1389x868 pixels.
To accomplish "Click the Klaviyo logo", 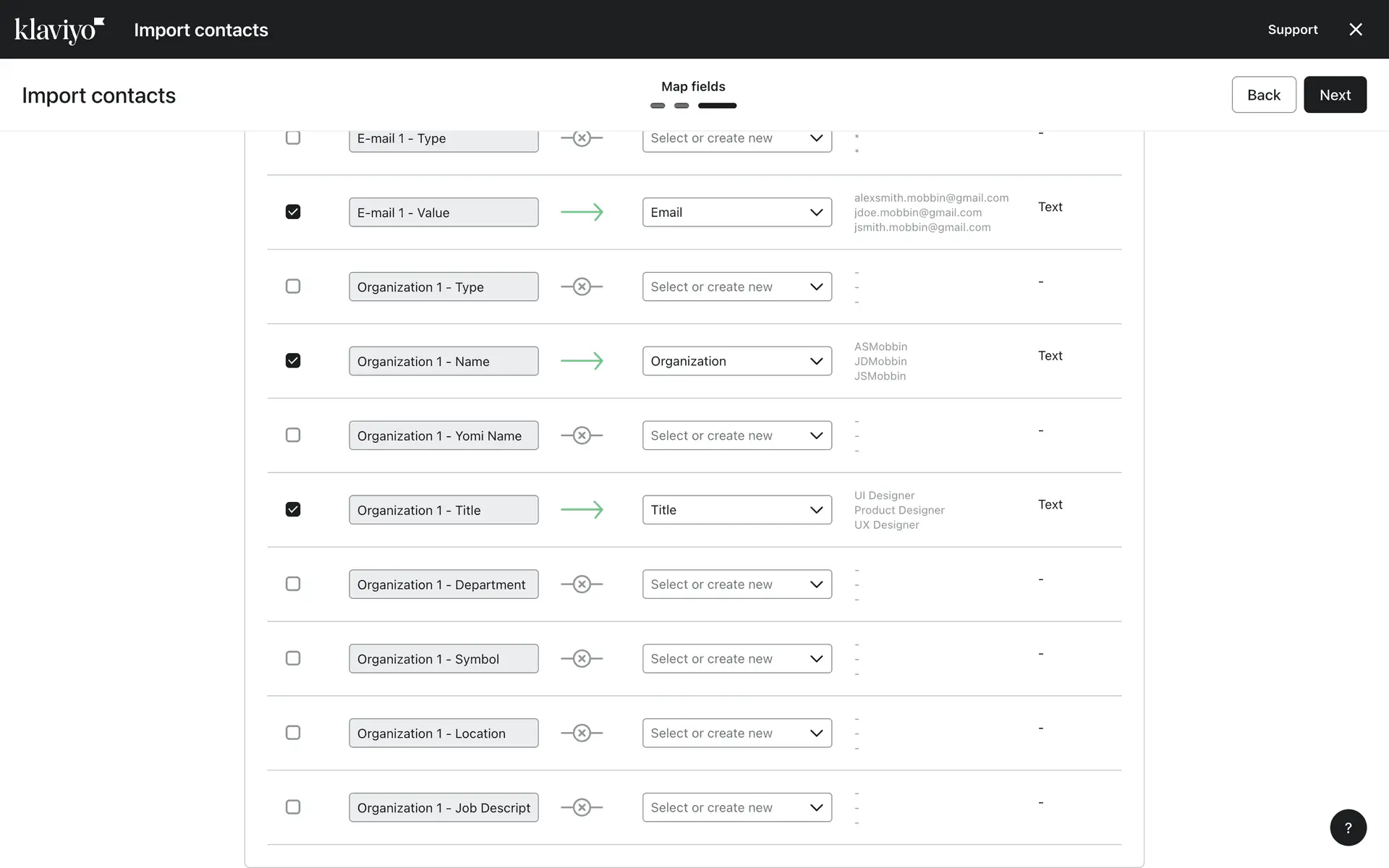I will (59, 30).
